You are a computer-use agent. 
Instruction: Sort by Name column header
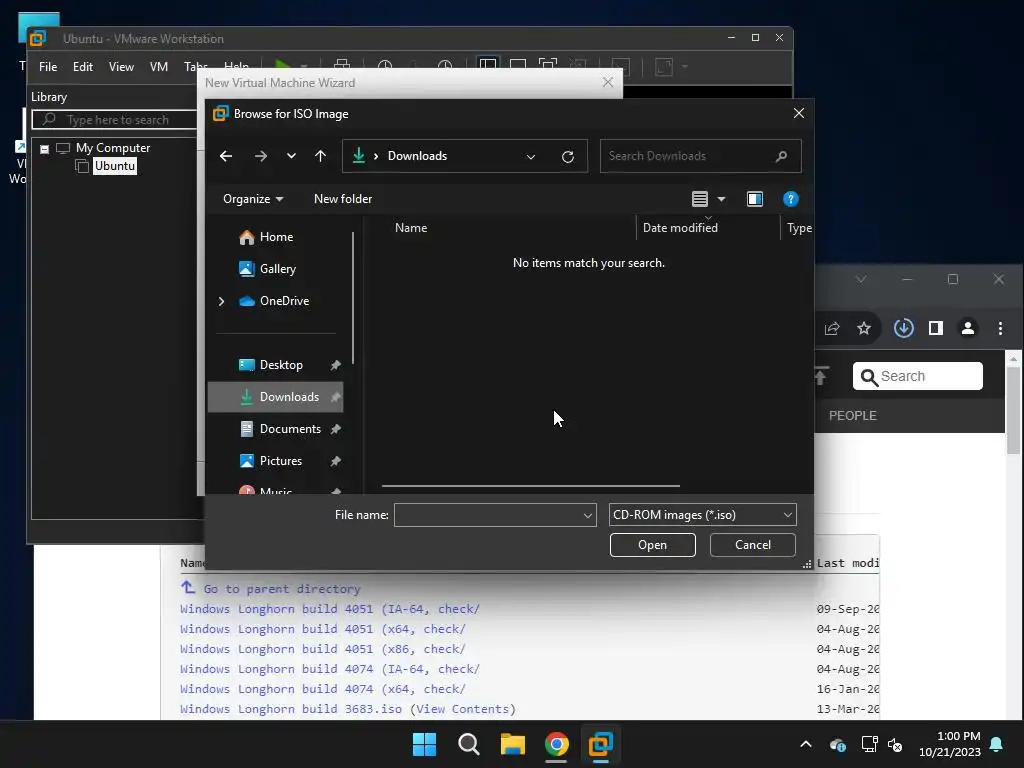coord(411,228)
